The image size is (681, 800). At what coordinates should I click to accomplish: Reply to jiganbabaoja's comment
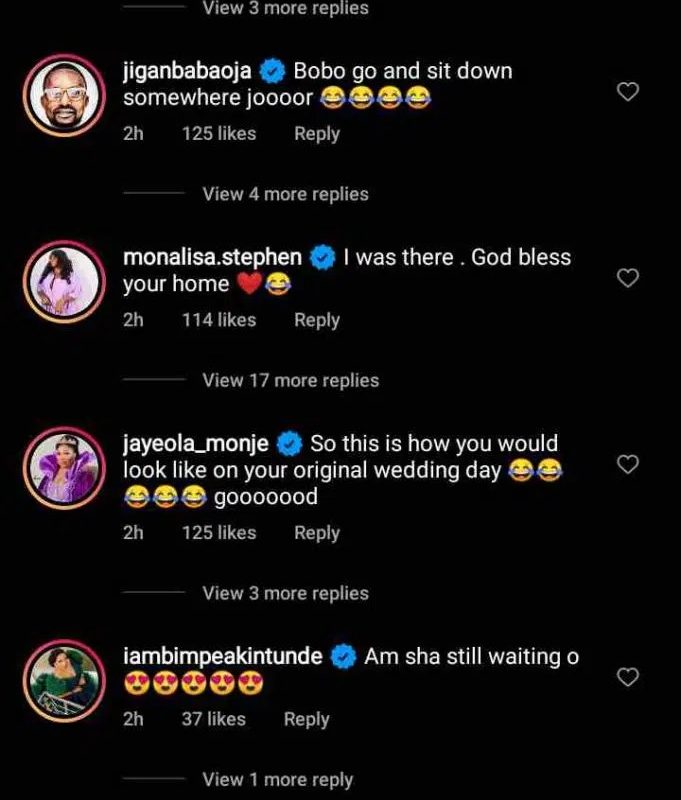(x=317, y=133)
